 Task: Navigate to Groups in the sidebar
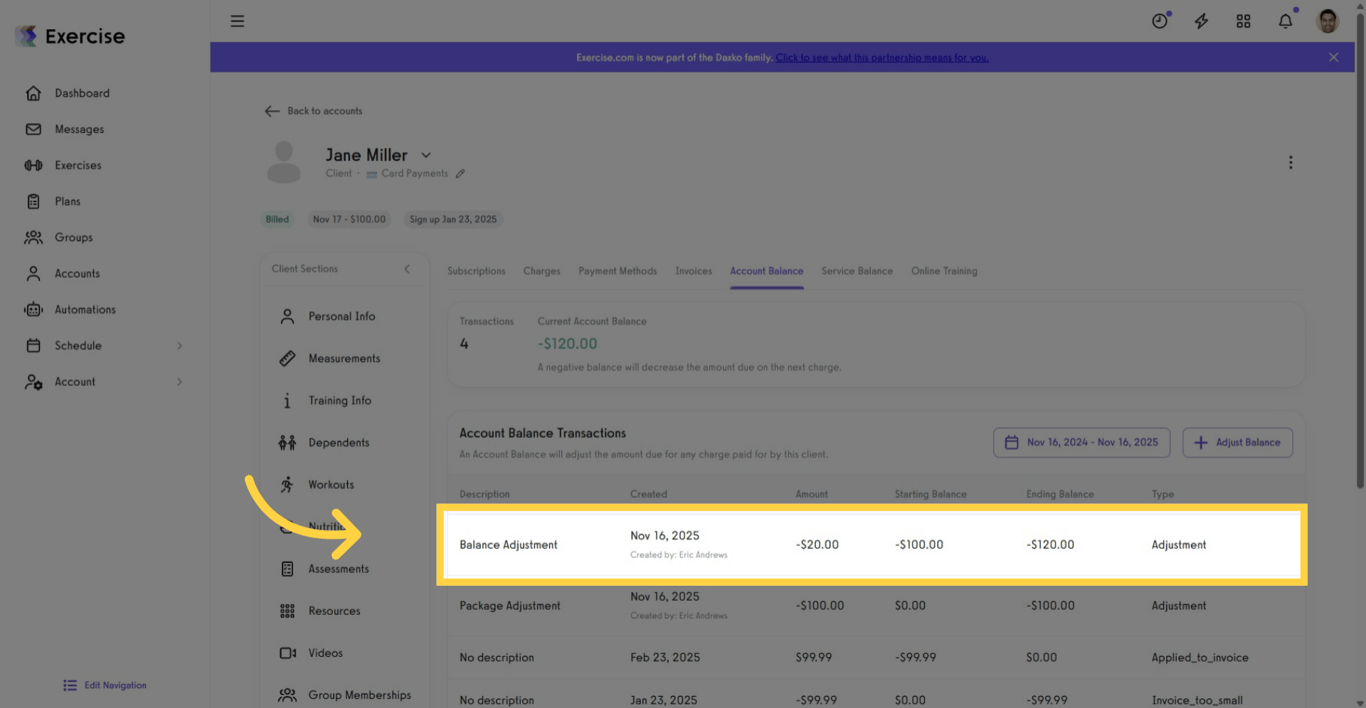[75, 237]
